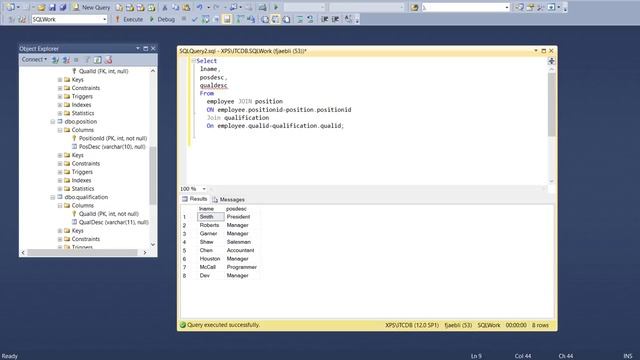The image size is (640, 360).
Task: Open the SQLWork database dropdown
Action: tap(104, 19)
